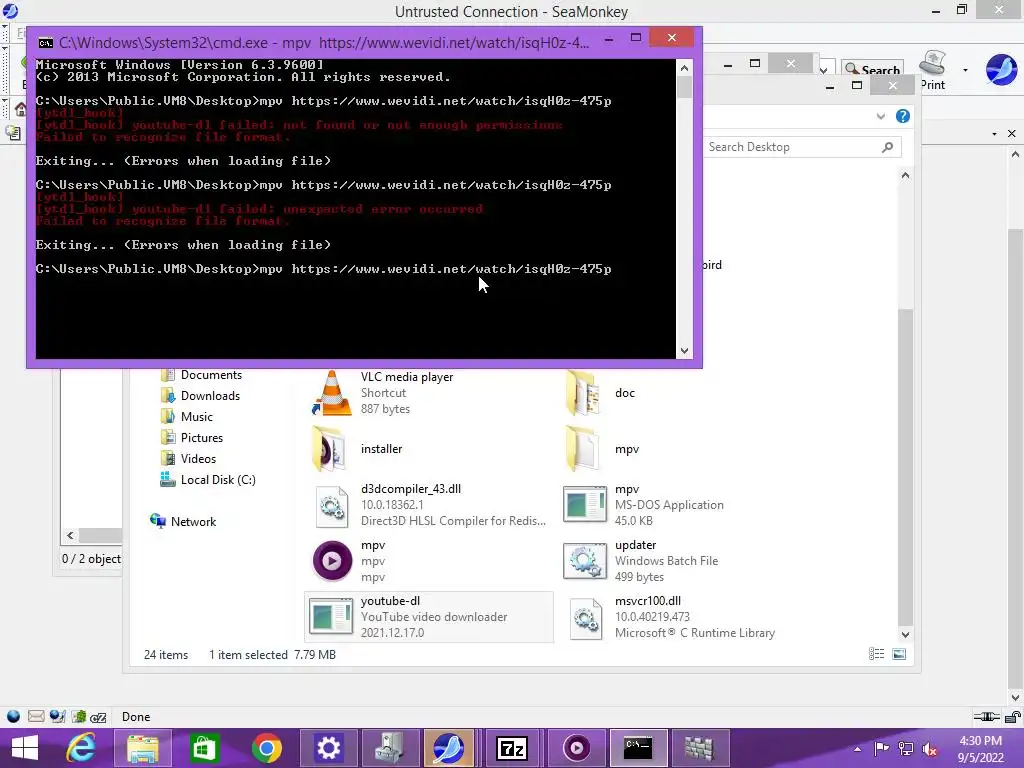Expand the Explorer ribbon chevron
This screenshot has width=1024, height=768.
point(881,116)
